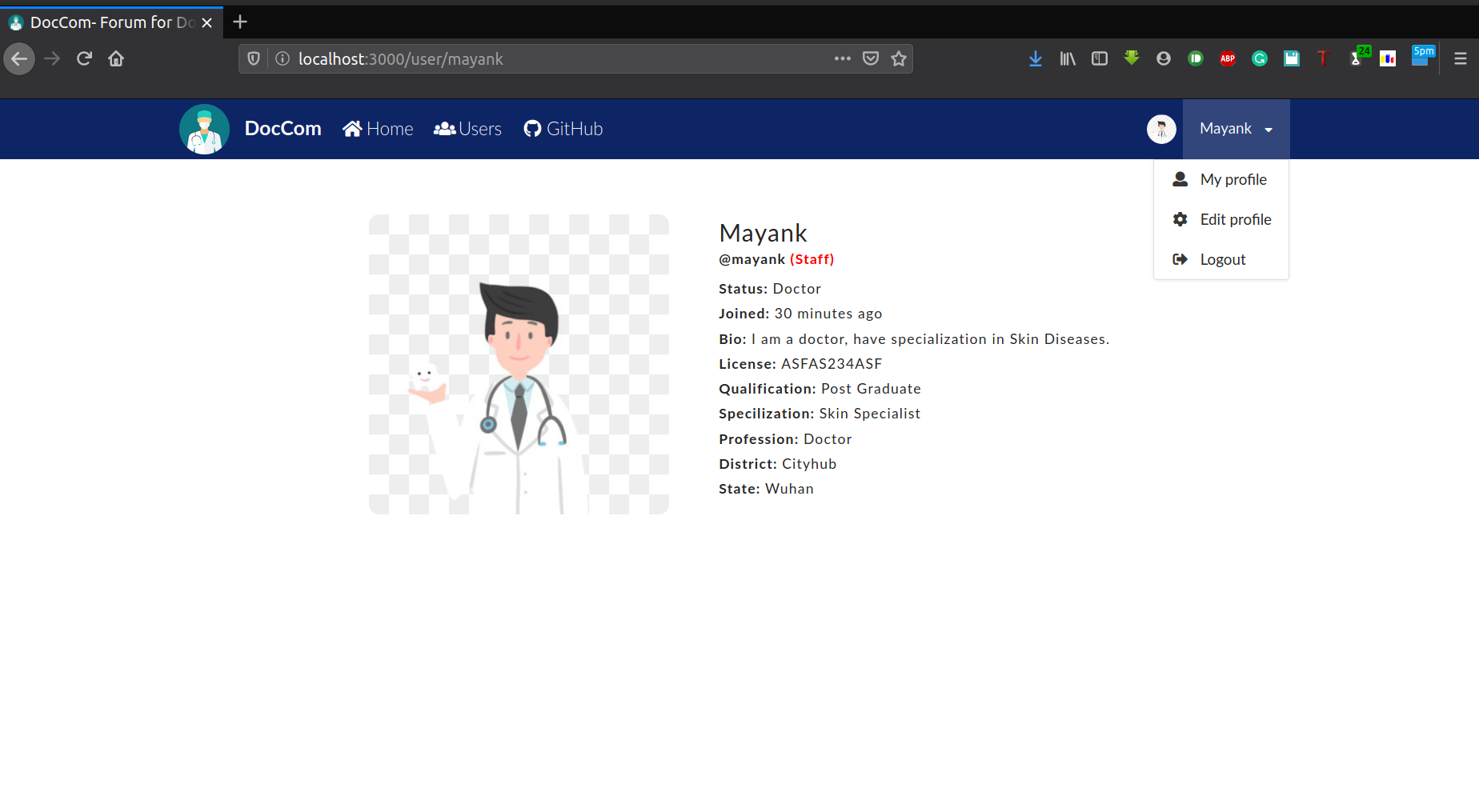Select My profile from the menu
The image size is (1479, 812).
click(x=1221, y=179)
